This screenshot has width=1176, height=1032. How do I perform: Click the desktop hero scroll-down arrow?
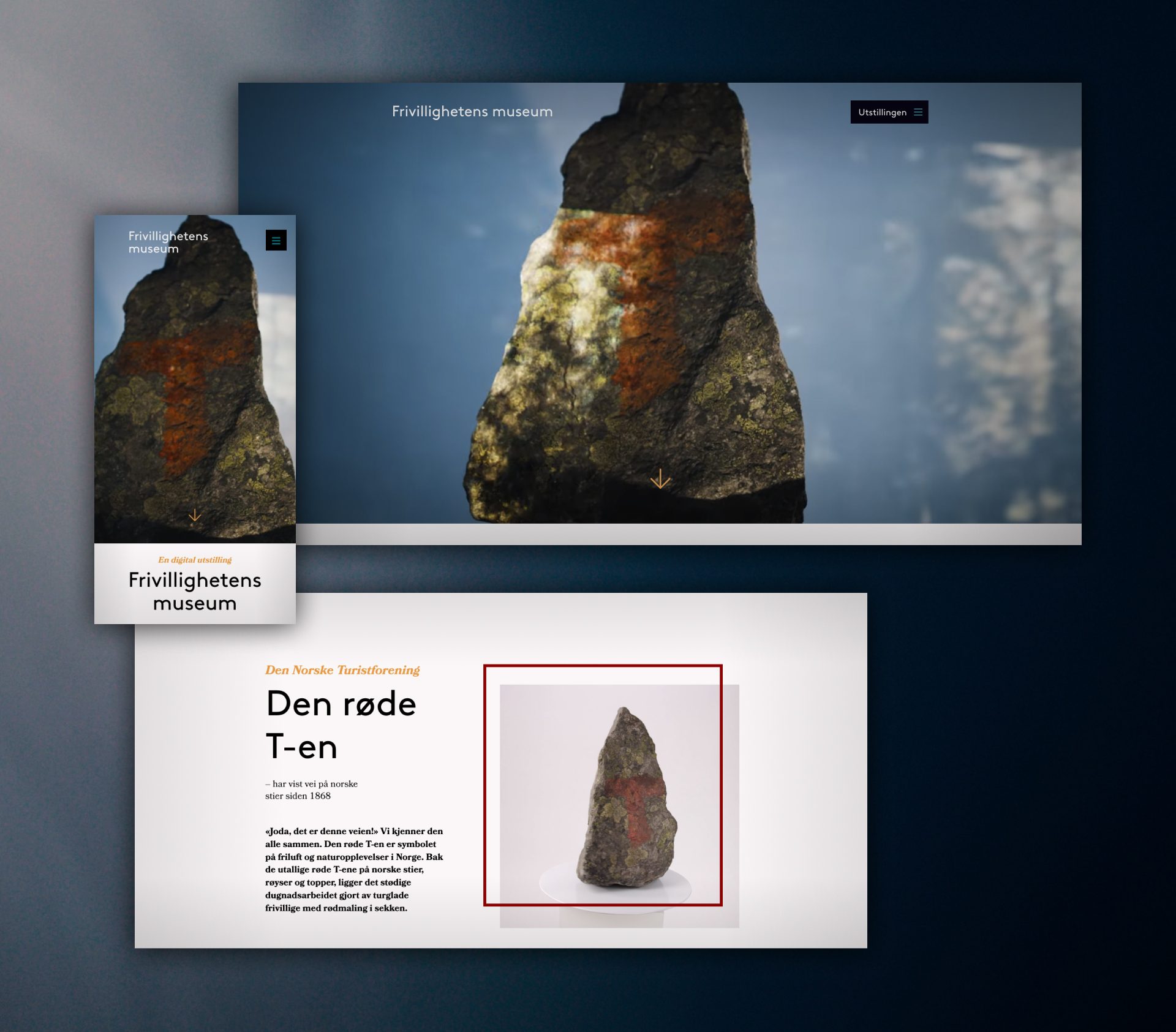pos(660,478)
